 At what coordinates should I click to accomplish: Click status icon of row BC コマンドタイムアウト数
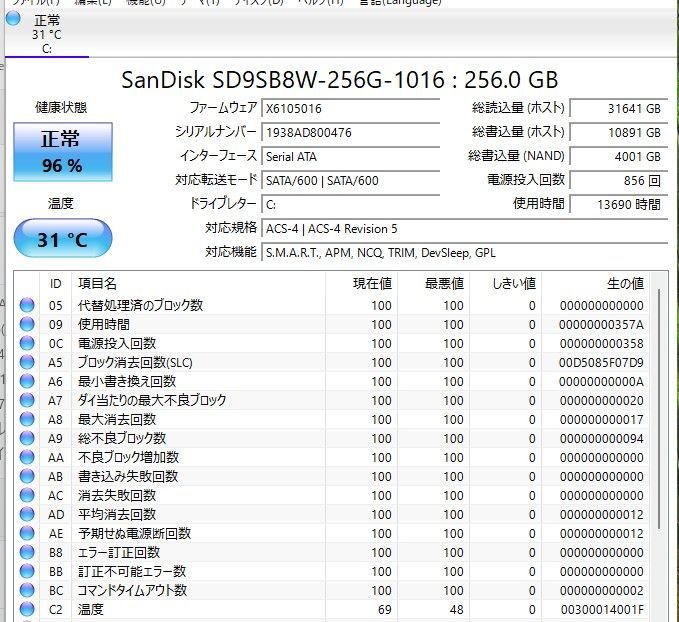pyautogui.click(x=27, y=590)
